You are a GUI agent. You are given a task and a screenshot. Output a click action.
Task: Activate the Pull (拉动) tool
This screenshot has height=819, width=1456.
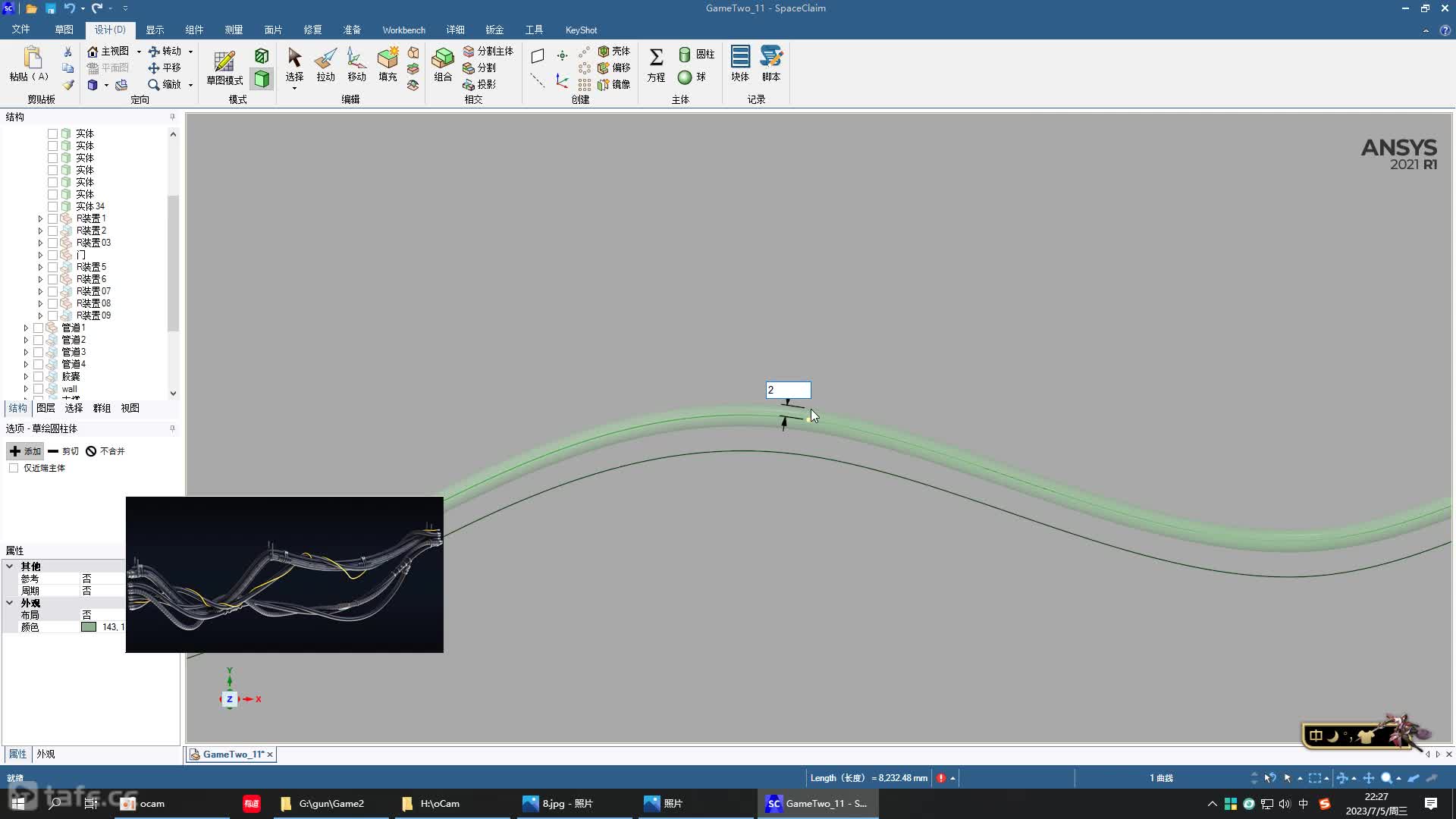tap(325, 64)
